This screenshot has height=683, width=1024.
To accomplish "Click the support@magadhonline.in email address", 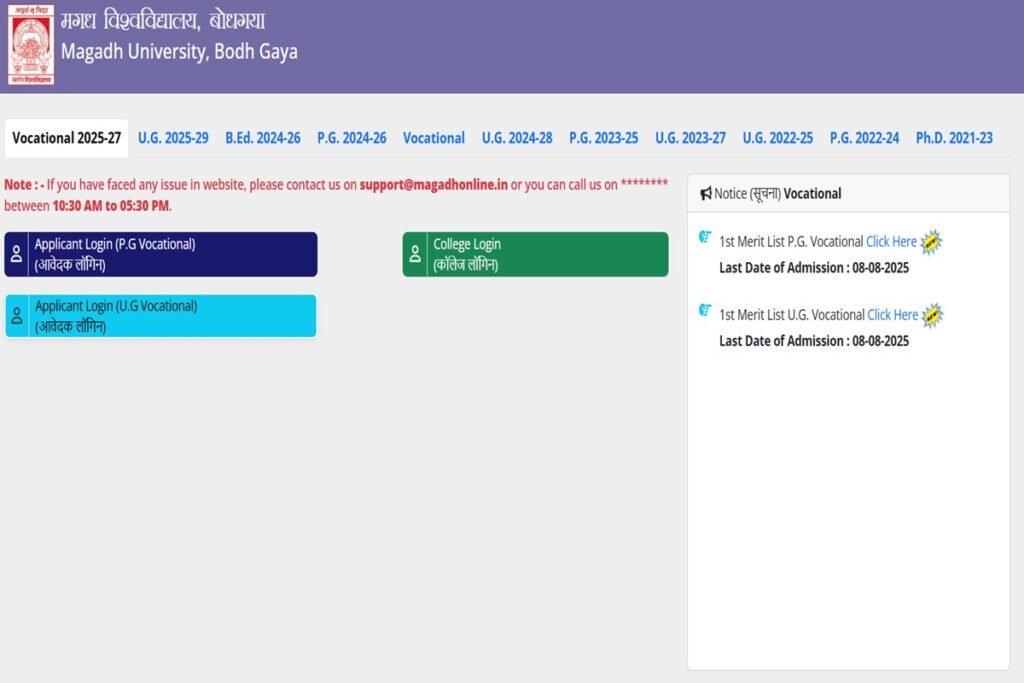I will coord(434,185).
